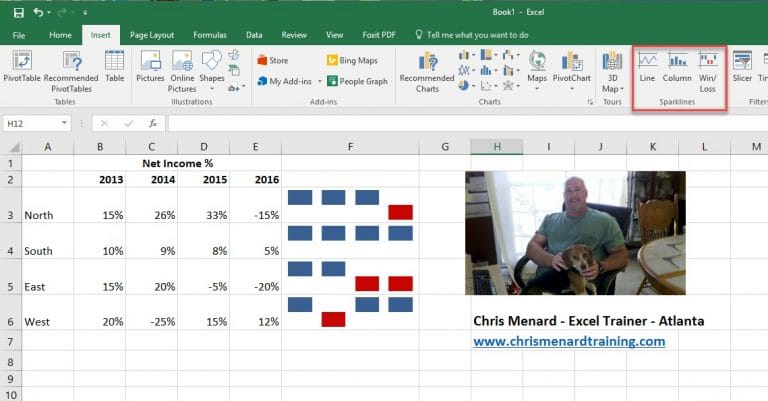The height and width of the screenshot is (401, 768).
Task: Click in the formula bar
Action: click(x=468, y=123)
